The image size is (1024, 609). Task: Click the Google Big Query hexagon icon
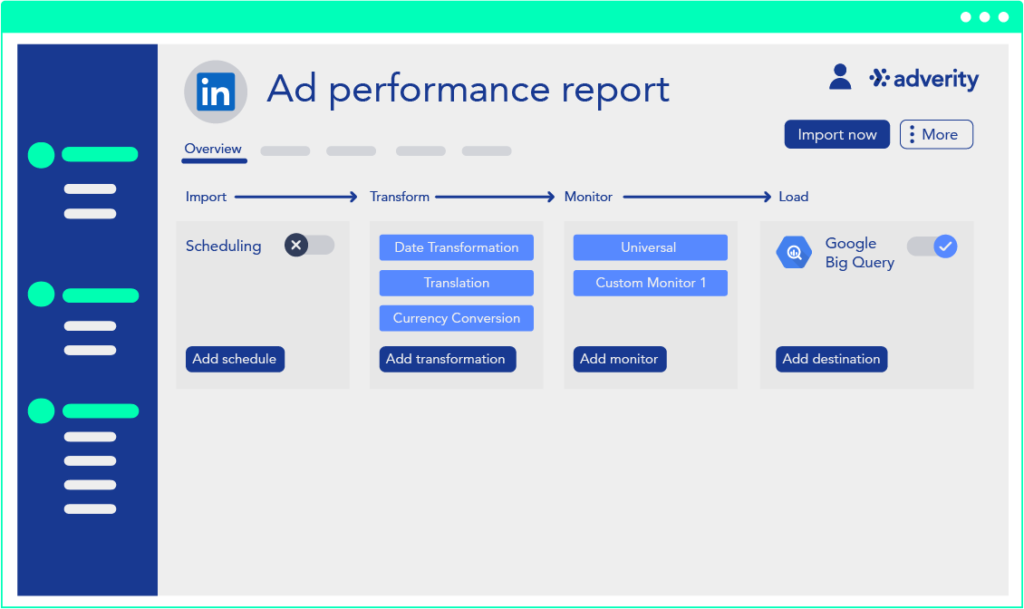click(x=794, y=253)
